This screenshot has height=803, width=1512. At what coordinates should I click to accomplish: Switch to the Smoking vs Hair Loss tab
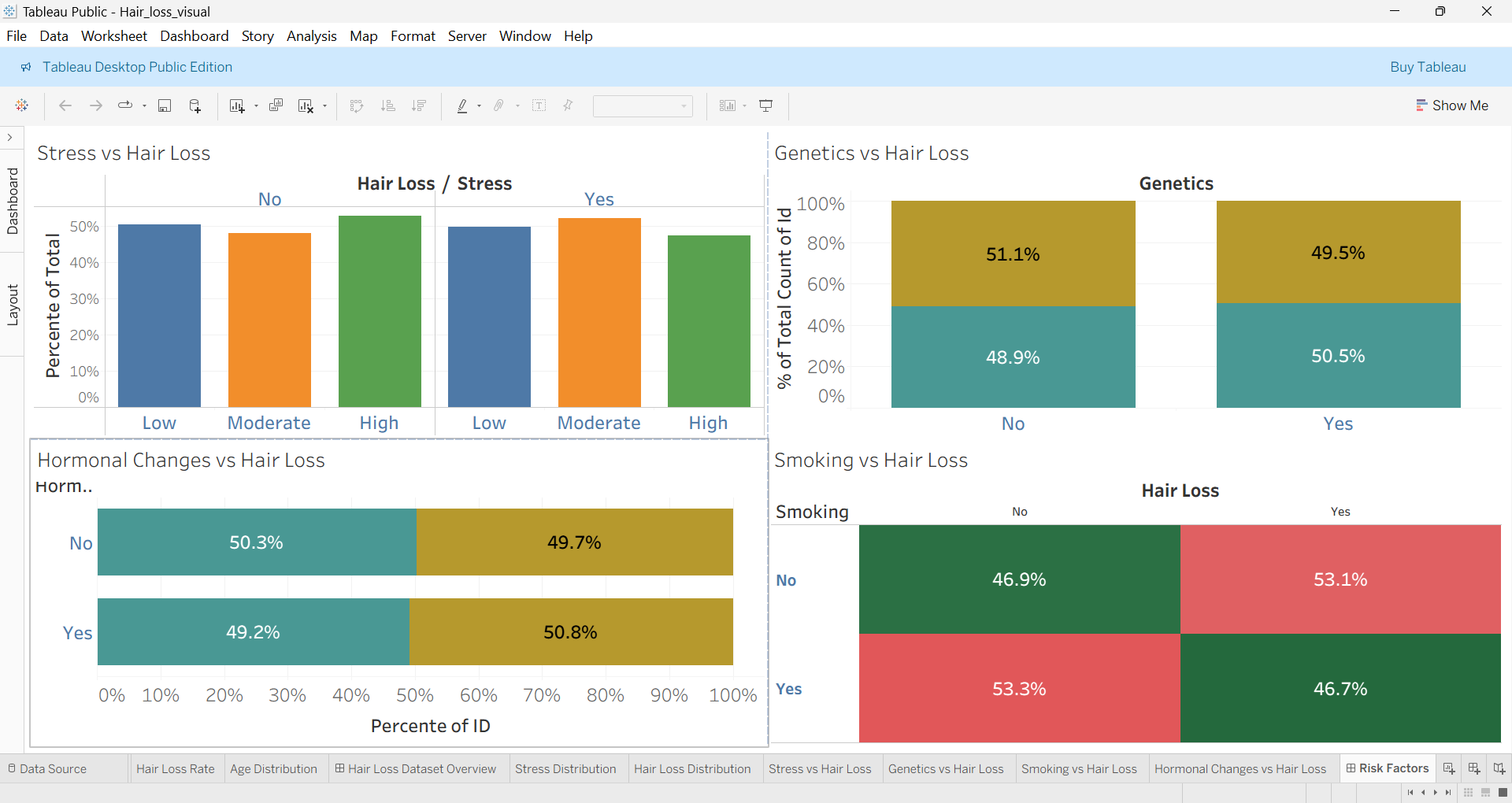tap(1078, 768)
